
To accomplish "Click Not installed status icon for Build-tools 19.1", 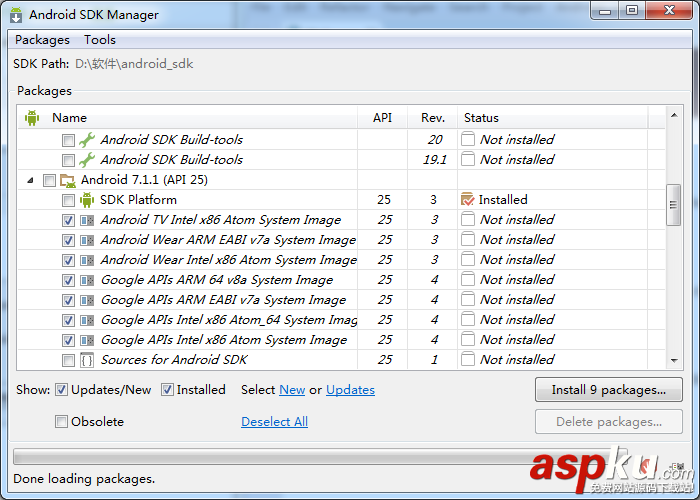I will (x=467, y=159).
